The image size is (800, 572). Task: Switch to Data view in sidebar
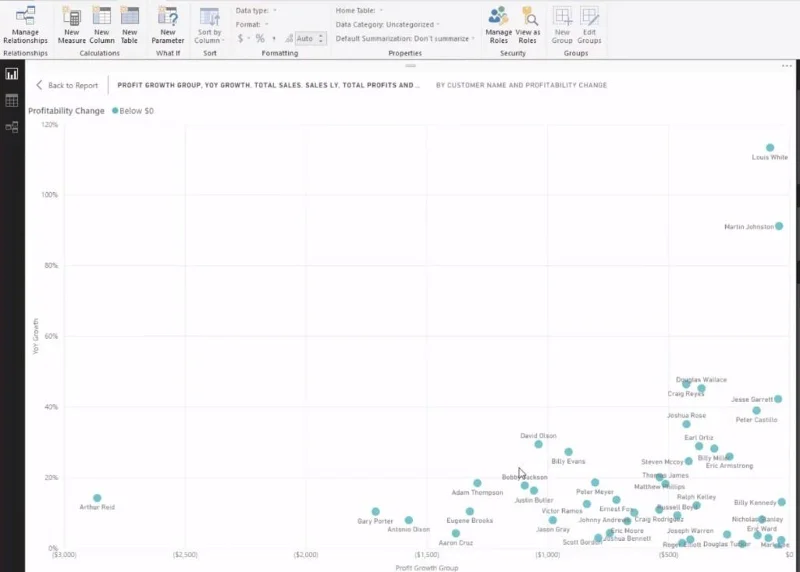click(x=12, y=100)
